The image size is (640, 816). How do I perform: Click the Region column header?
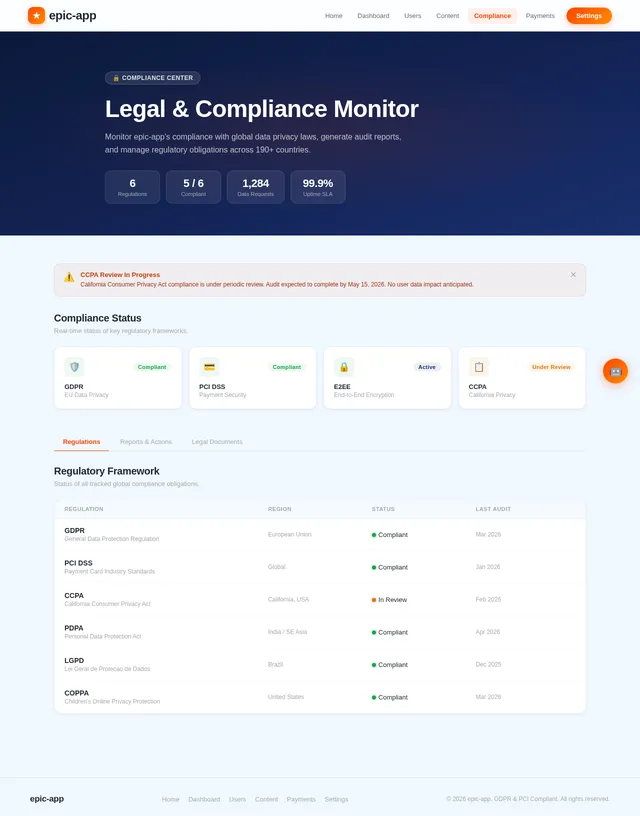pyautogui.click(x=279, y=509)
